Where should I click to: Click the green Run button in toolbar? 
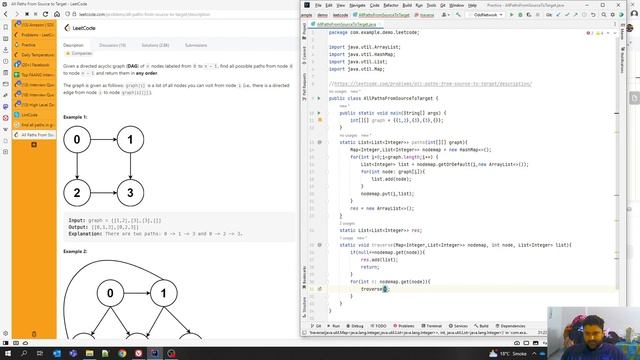tap(511, 15)
